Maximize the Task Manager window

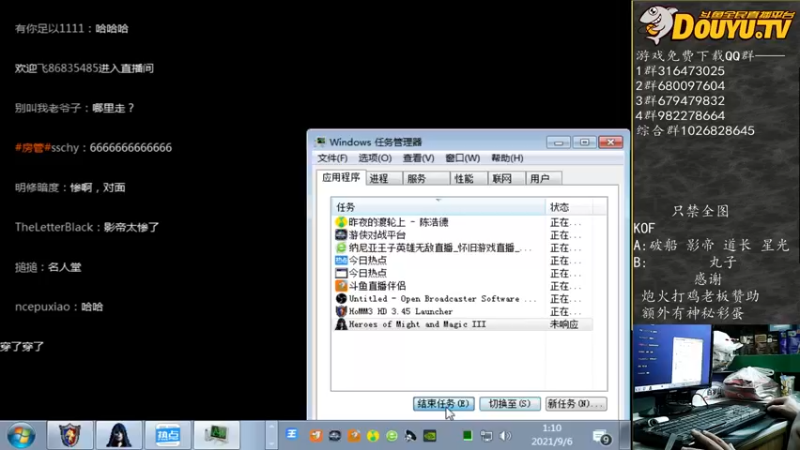584,142
